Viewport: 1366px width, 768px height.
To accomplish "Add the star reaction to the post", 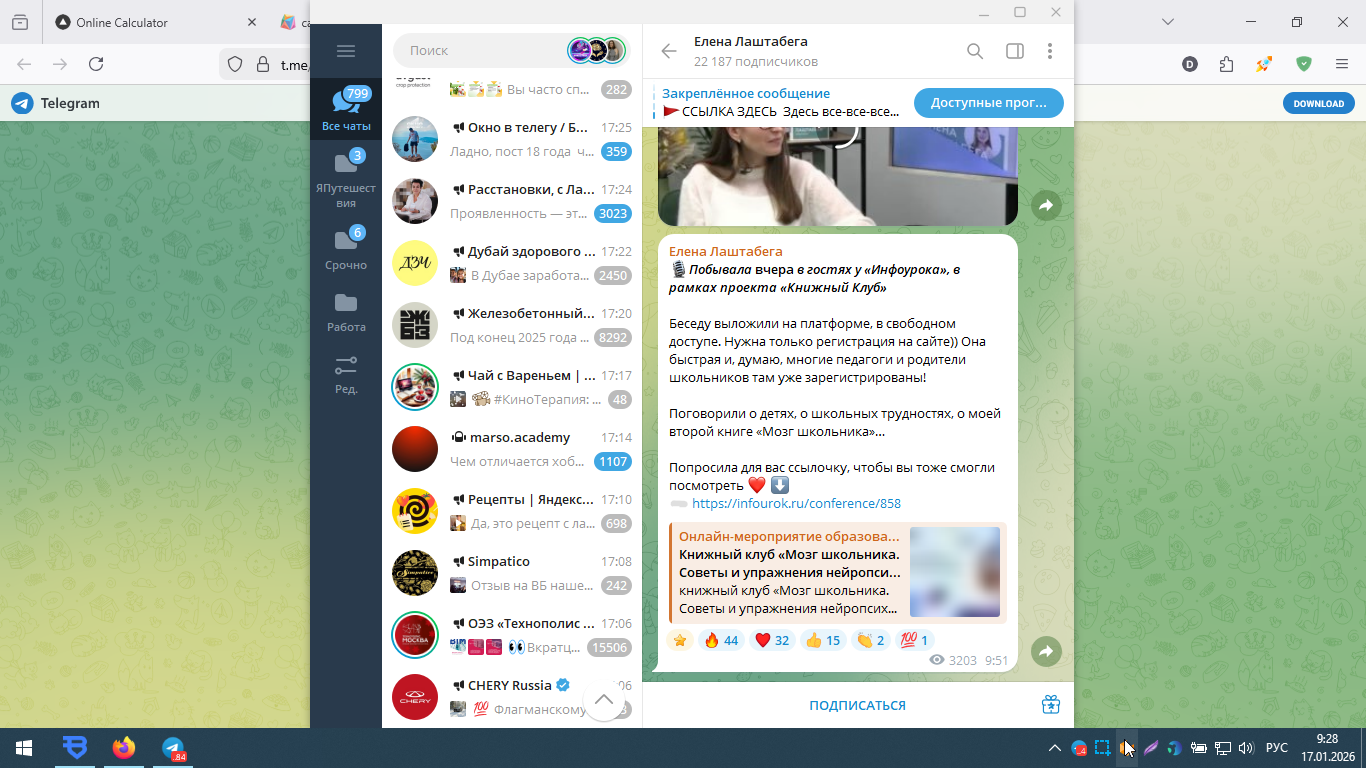I will [x=681, y=640].
